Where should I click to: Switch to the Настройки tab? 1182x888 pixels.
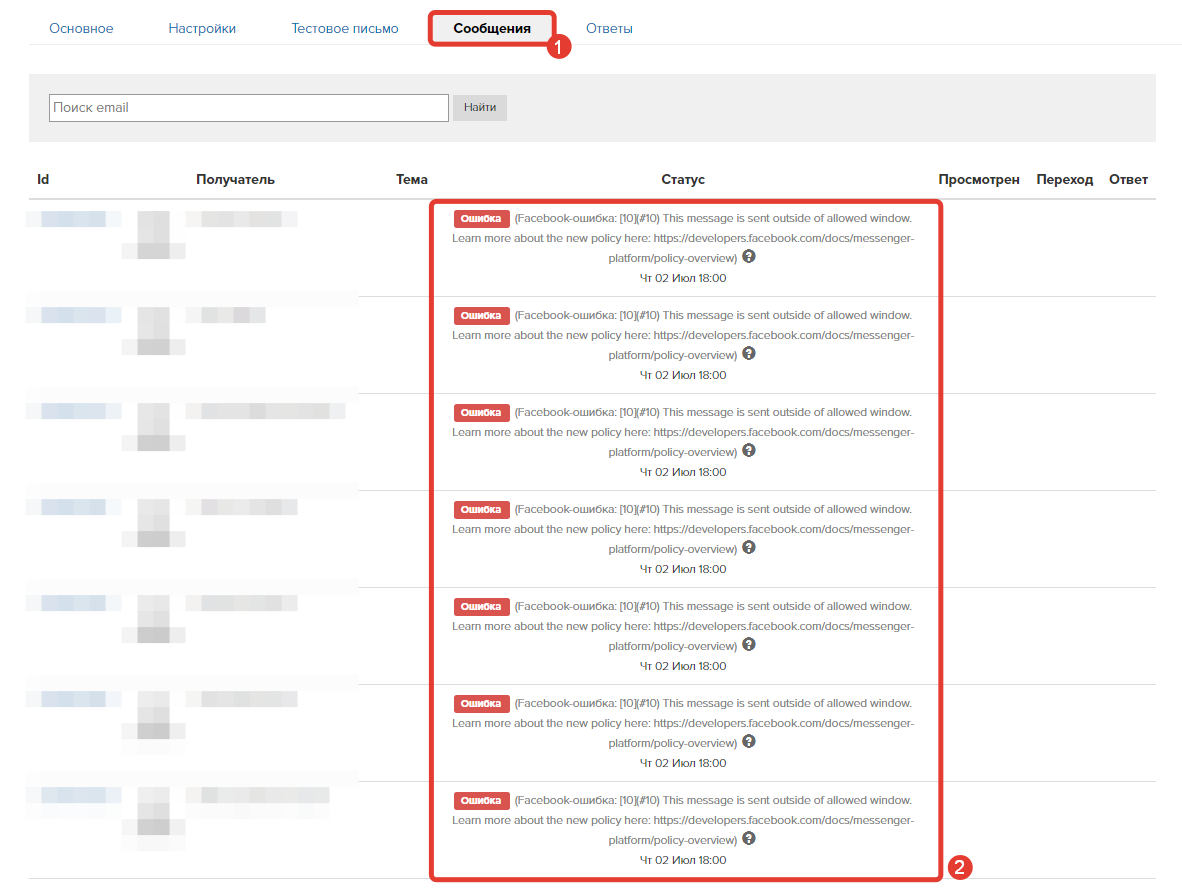click(x=202, y=29)
